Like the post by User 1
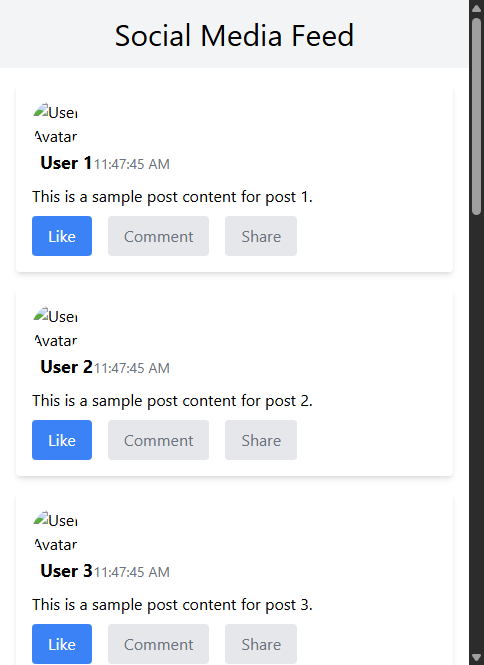The height and width of the screenshot is (665, 484). (x=62, y=236)
